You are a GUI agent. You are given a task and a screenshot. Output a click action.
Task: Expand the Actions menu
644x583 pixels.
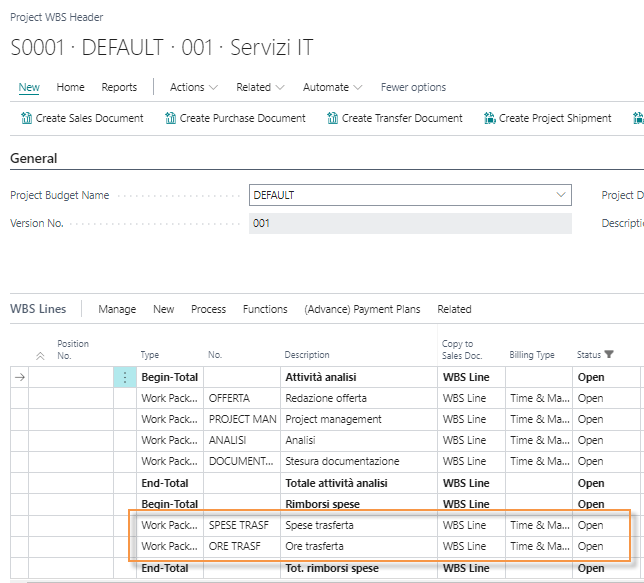(194, 87)
